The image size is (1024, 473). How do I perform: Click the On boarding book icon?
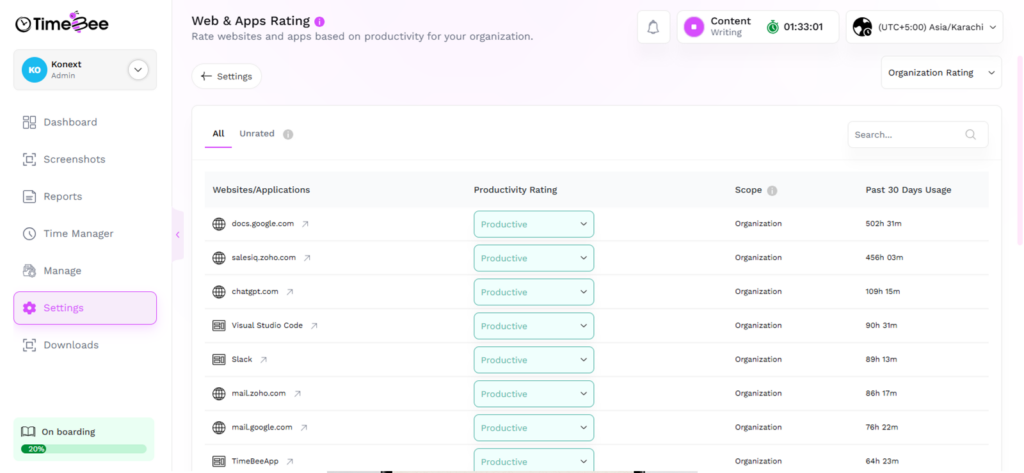[x=27, y=432]
